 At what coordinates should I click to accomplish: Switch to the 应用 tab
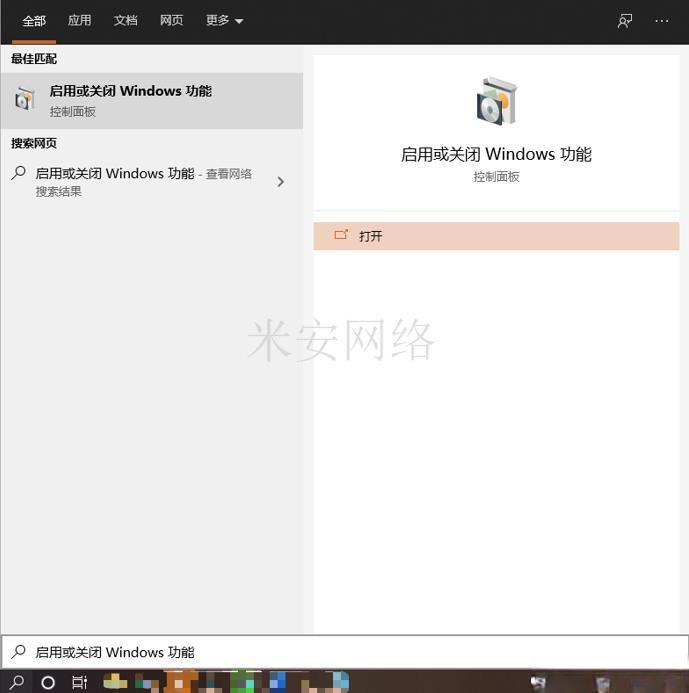coord(80,20)
